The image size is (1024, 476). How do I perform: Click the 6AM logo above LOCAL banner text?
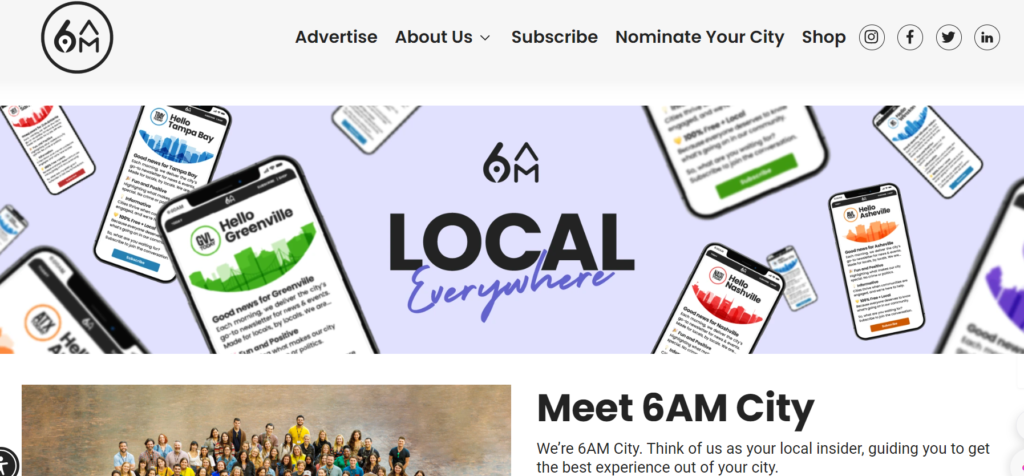tap(511, 163)
